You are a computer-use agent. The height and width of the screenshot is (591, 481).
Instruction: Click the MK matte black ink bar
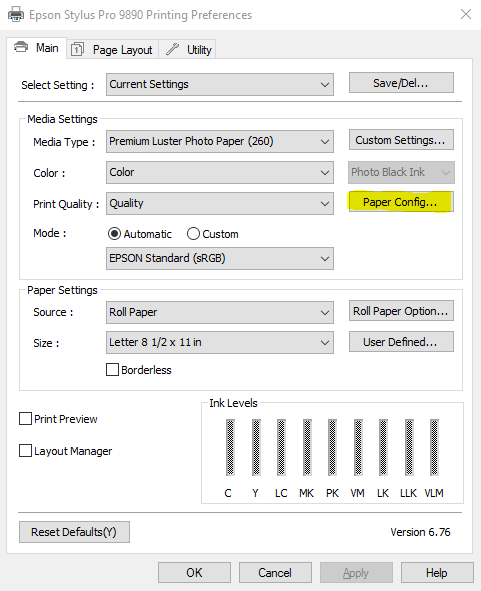[308, 447]
